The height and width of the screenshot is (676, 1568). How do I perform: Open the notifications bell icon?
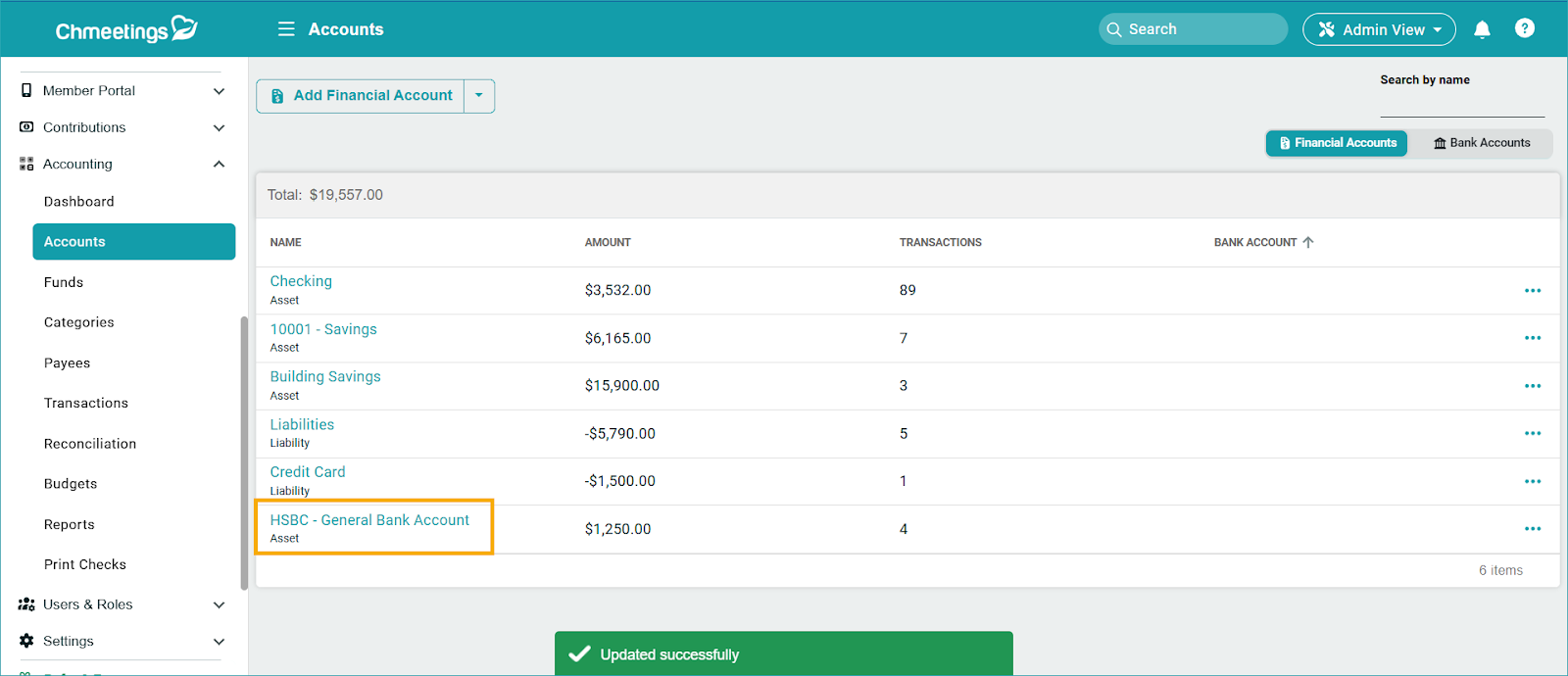(x=1482, y=29)
